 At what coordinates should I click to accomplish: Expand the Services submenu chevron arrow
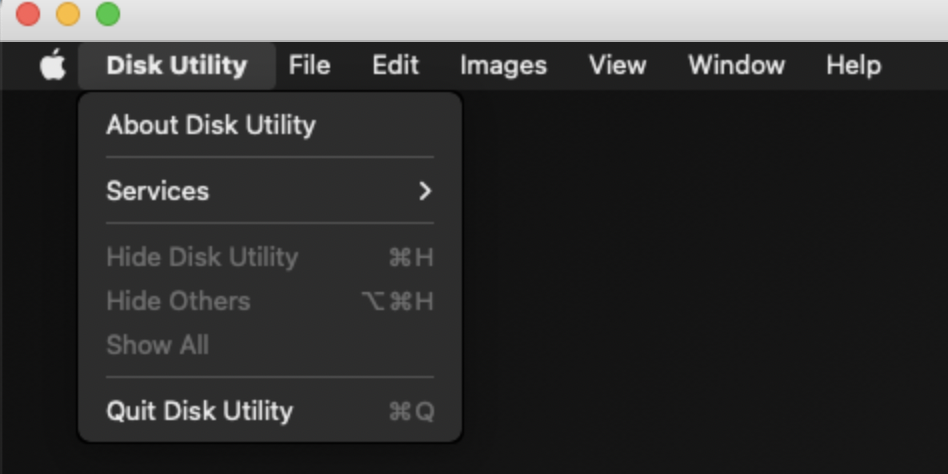point(425,191)
